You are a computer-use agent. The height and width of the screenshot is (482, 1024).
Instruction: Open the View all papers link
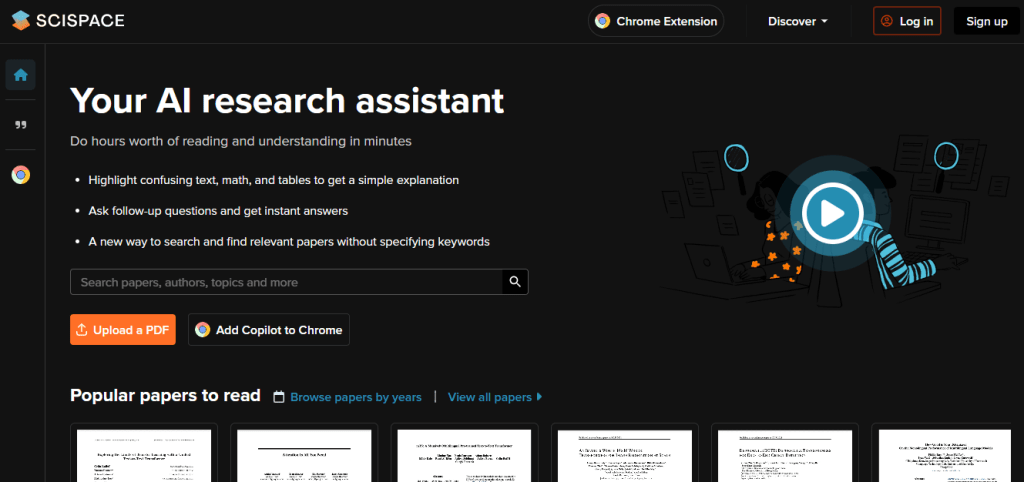pos(495,397)
